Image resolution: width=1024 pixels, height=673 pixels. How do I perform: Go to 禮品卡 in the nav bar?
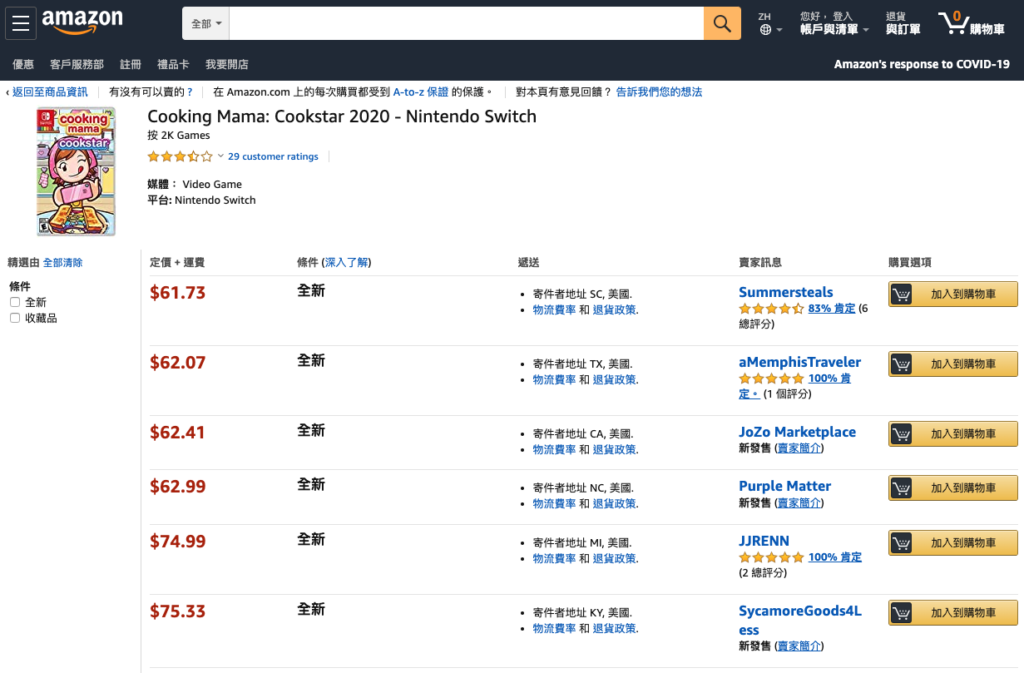point(173,64)
